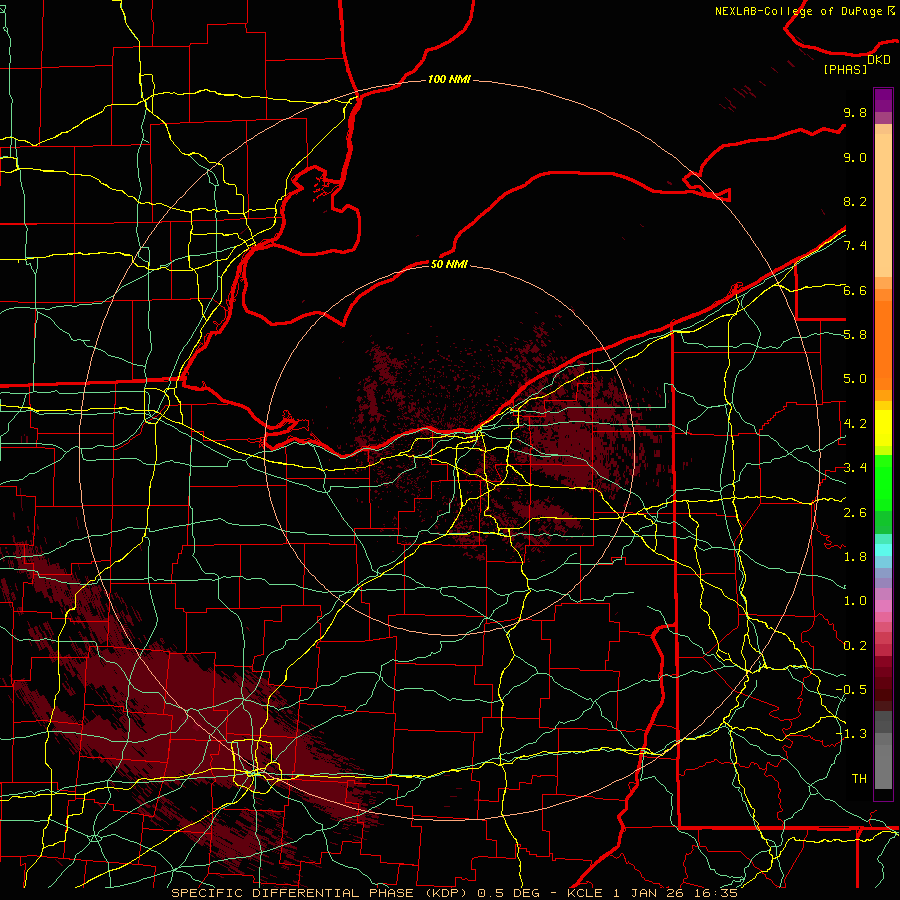The height and width of the screenshot is (900, 900).
Task: Click the 6.6 color scale value
Action: coord(855,290)
